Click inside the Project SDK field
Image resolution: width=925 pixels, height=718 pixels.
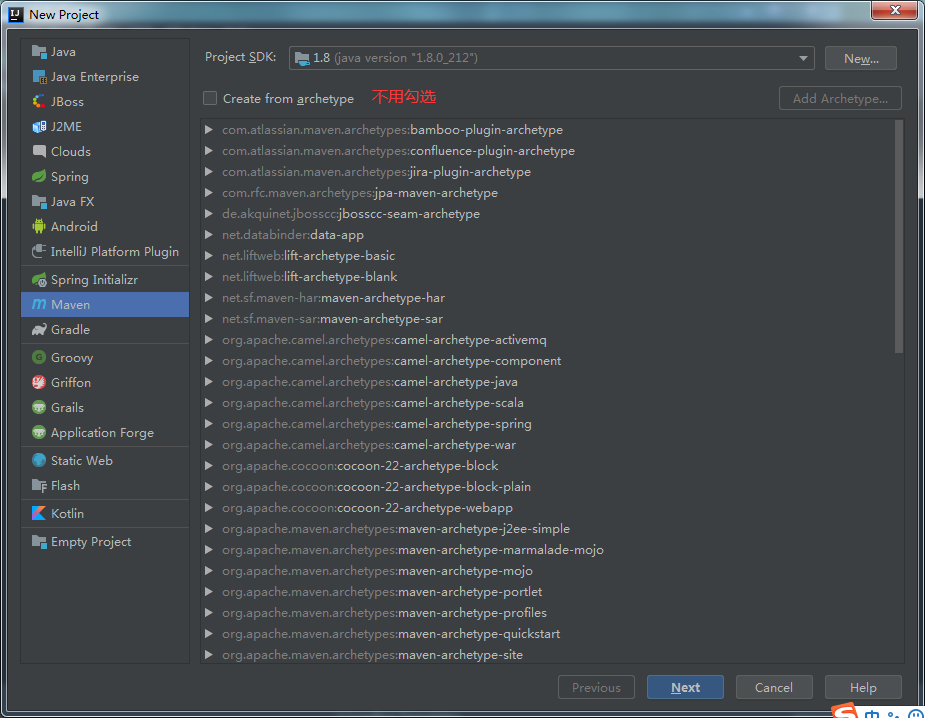click(x=552, y=58)
